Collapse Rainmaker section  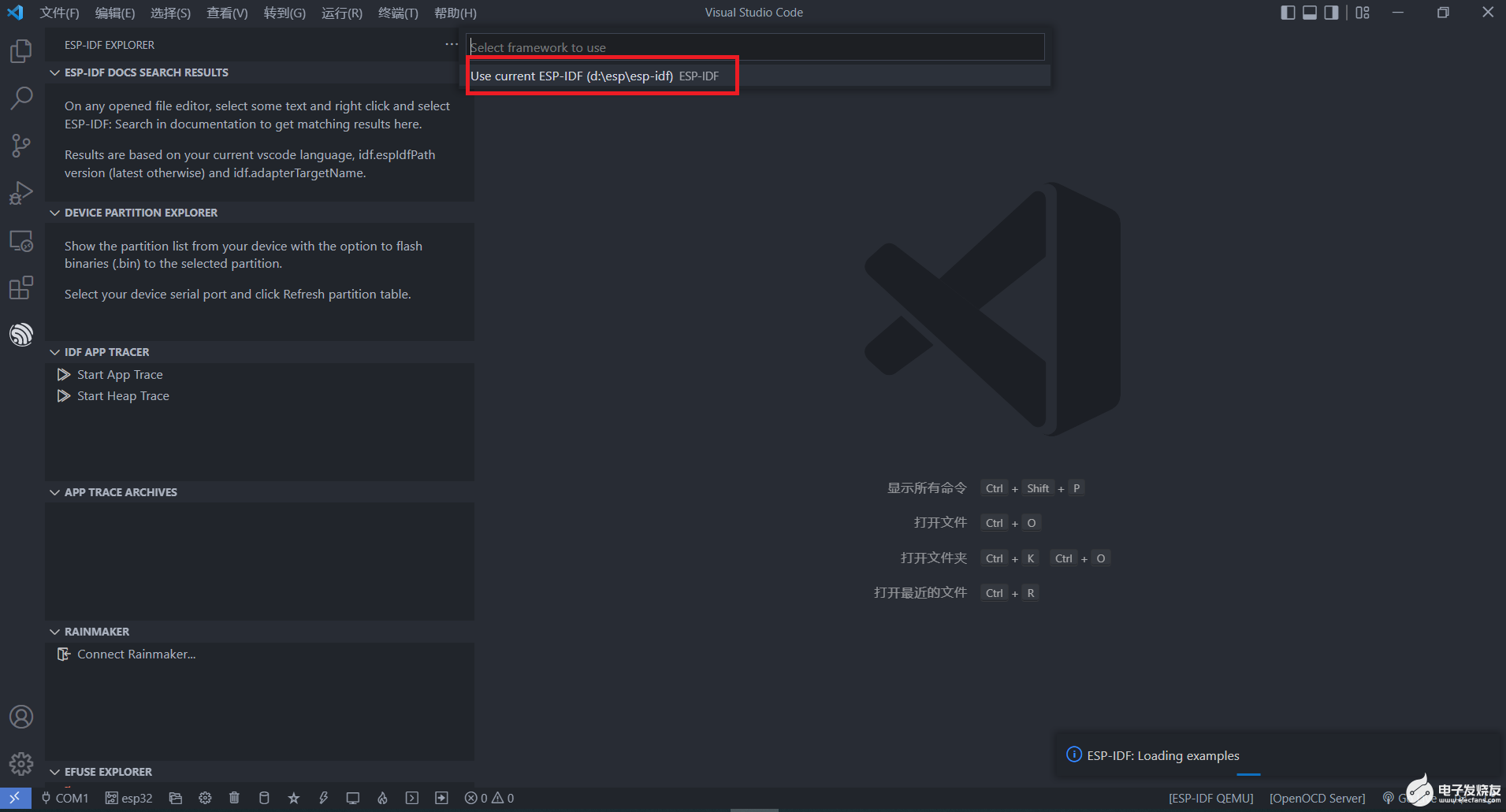pyautogui.click(x=259, y=632)
